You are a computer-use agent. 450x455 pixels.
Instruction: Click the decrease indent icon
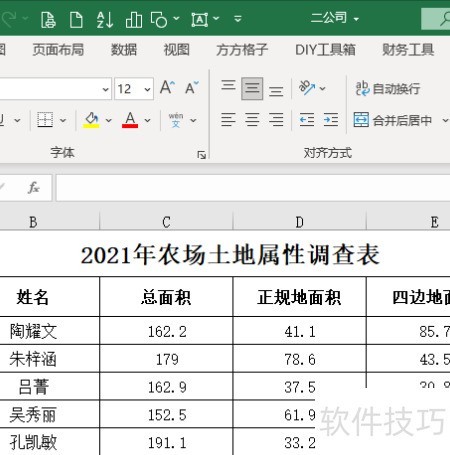click(x=307, y=120)
